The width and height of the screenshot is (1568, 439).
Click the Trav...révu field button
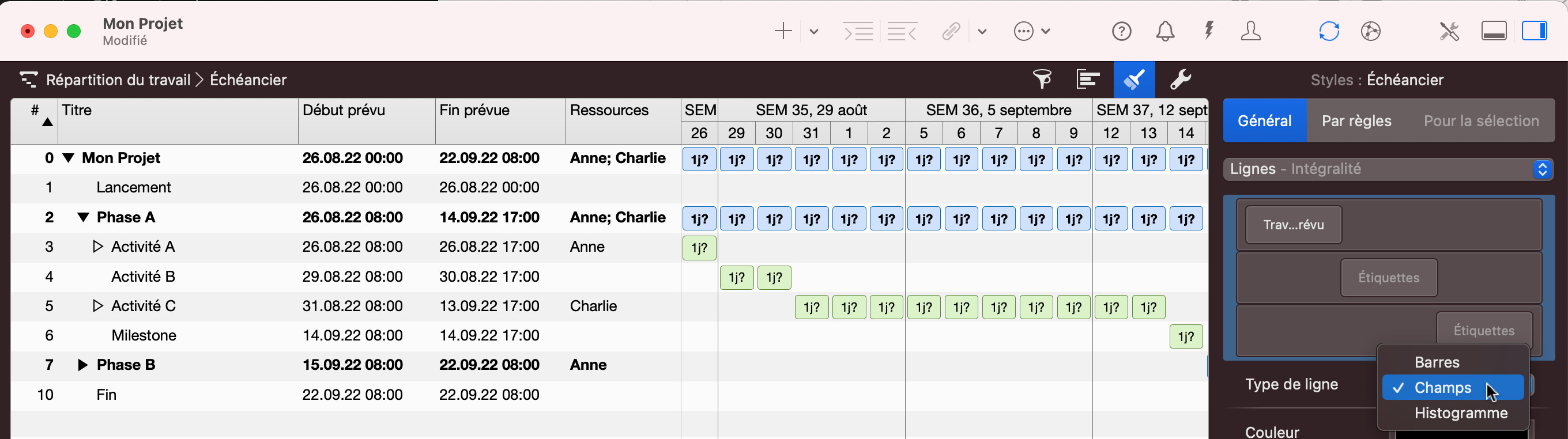(1294, 225)
